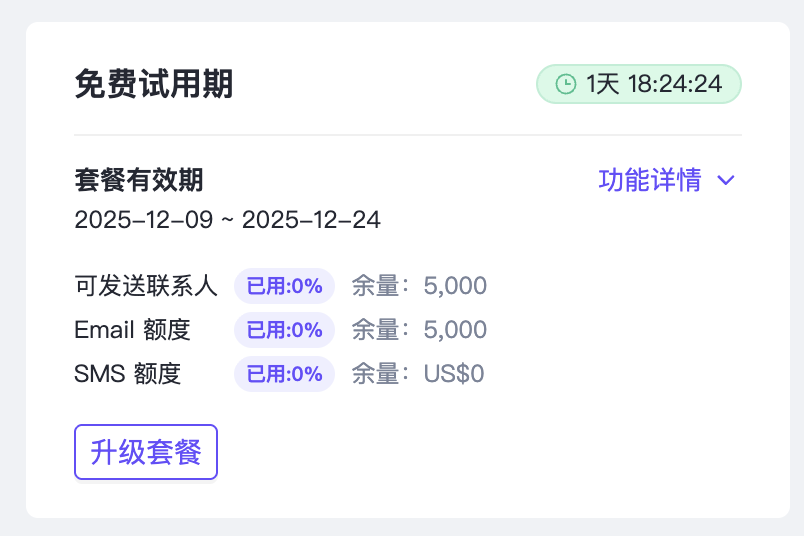Image resolution: width=804 pixels, height=536 pixels.
Task: Click 已用:0% badge for SMS 额度
Action: click(x=284, y=374)
